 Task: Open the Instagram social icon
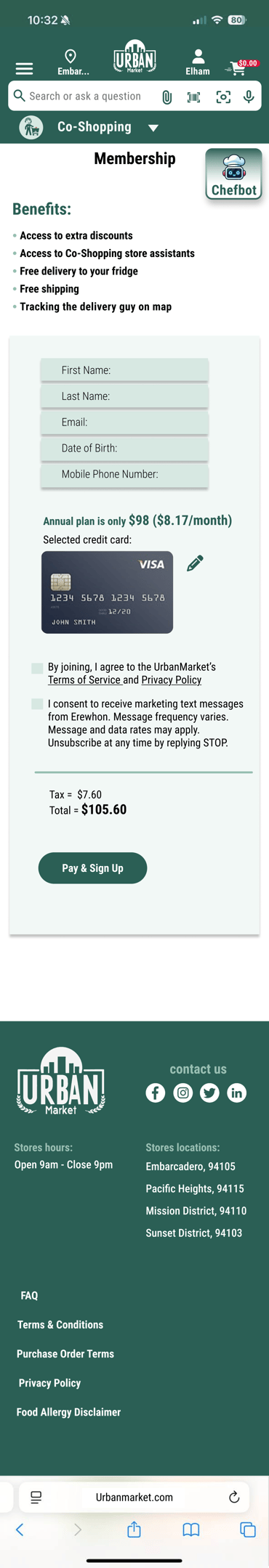pos(183,1093)
